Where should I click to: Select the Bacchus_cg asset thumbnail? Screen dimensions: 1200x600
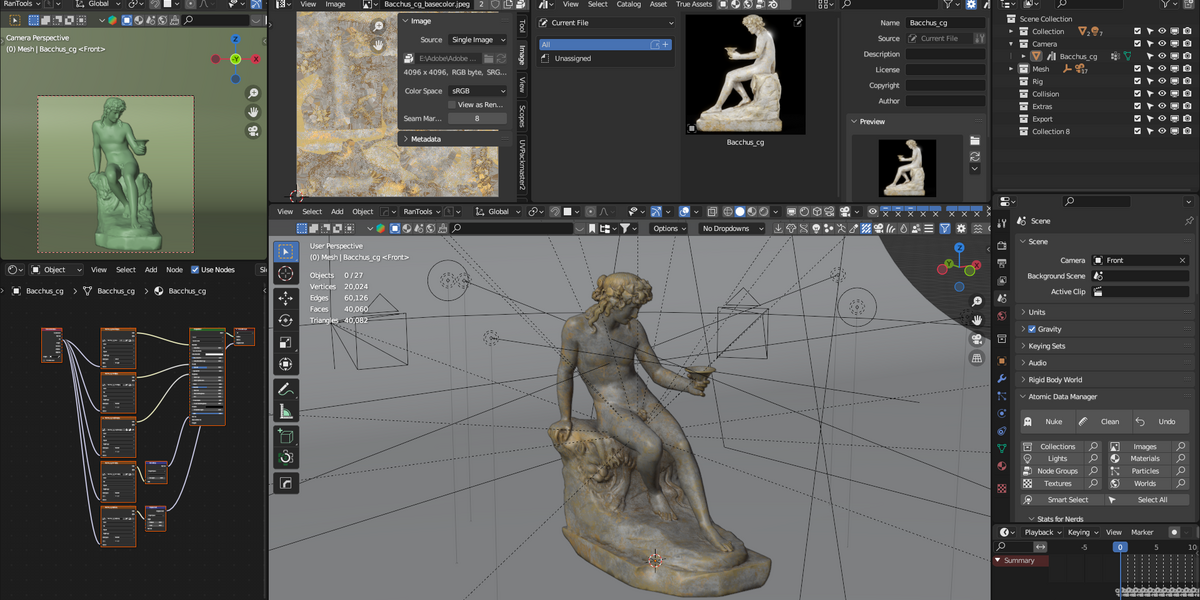(744, 75)
